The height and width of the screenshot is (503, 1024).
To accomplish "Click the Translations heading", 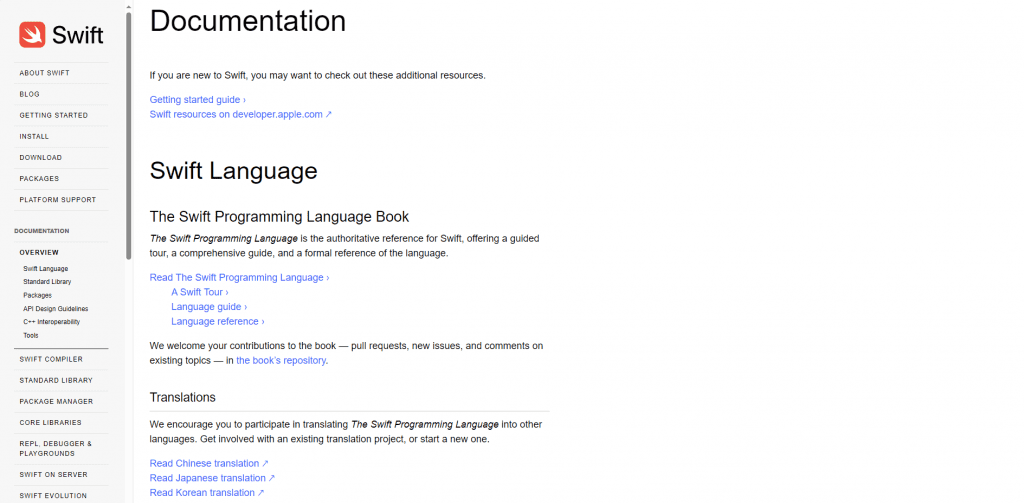I will click(183, 397).
